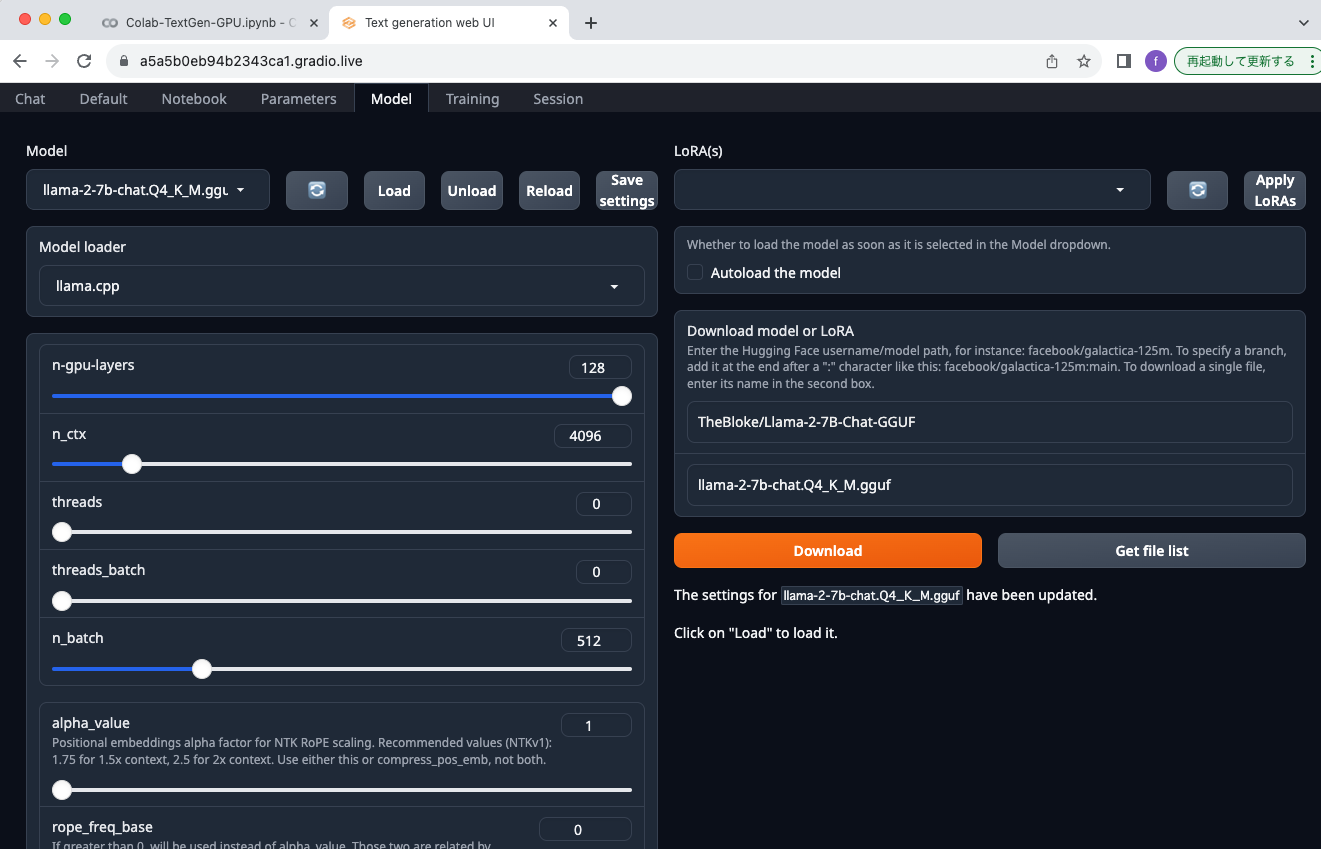The height and width of the screenshot is (849, 1321).
Task: Focus the rope_freq_base number box
Action: [586, 829]
